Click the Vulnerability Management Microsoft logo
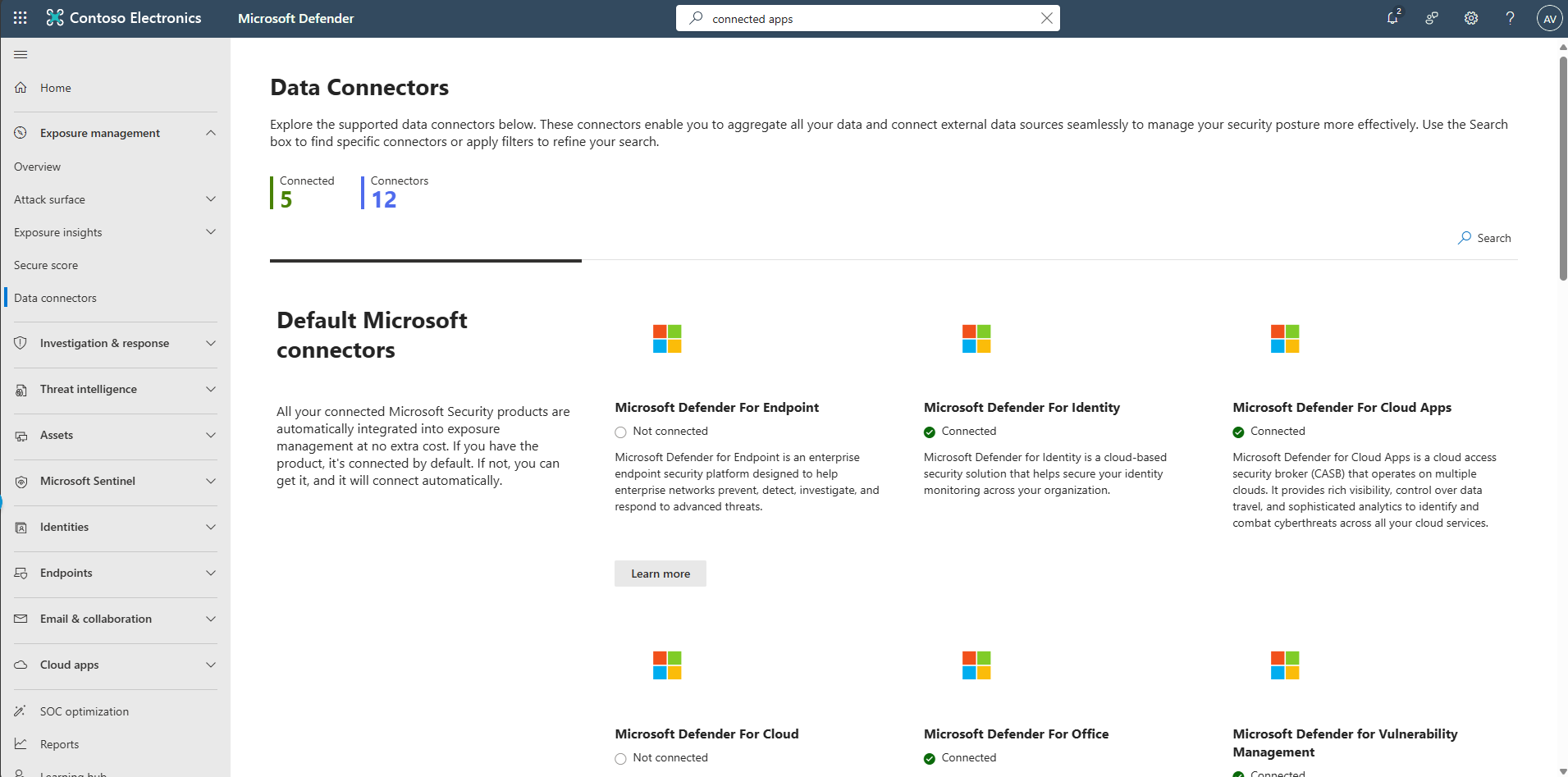This screenshot has height=777, width=1568. (1285, 665)
